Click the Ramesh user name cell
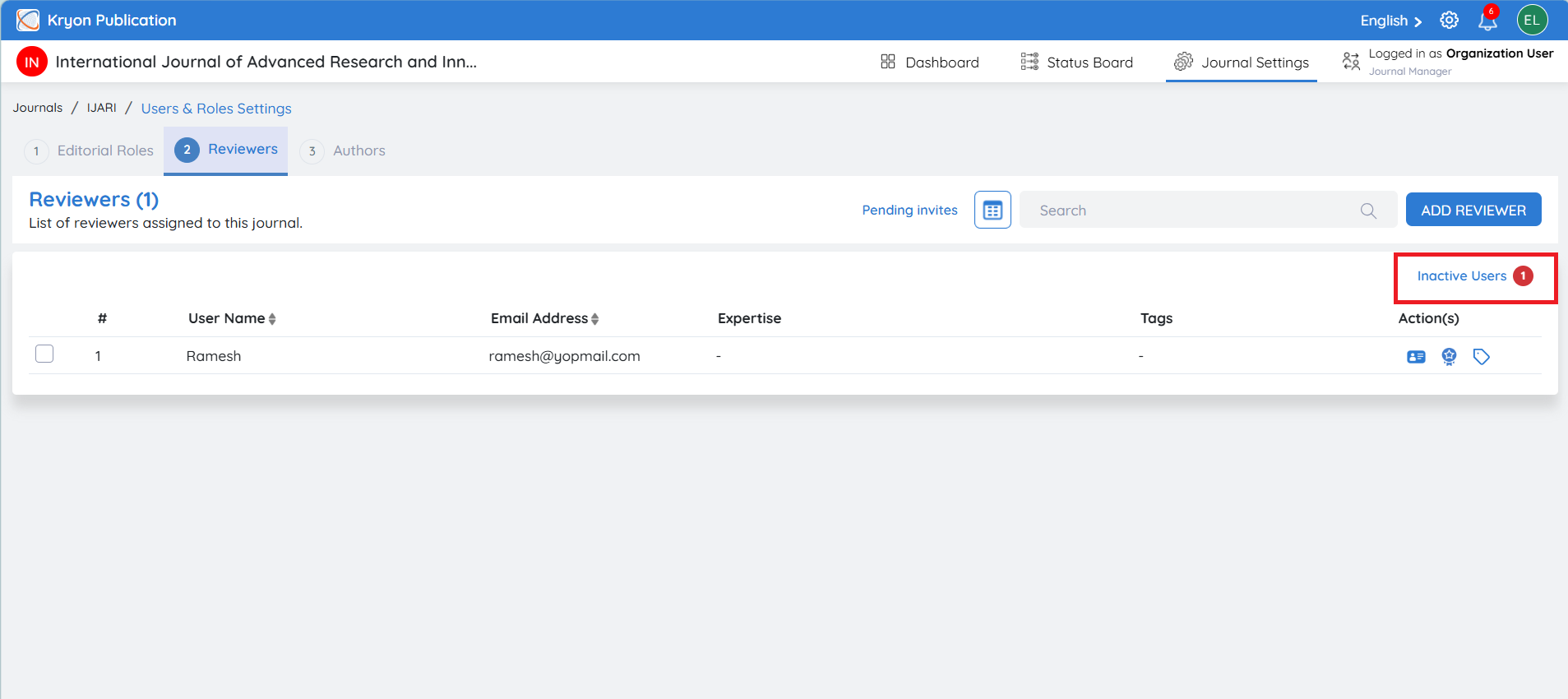 click(214, 356)
